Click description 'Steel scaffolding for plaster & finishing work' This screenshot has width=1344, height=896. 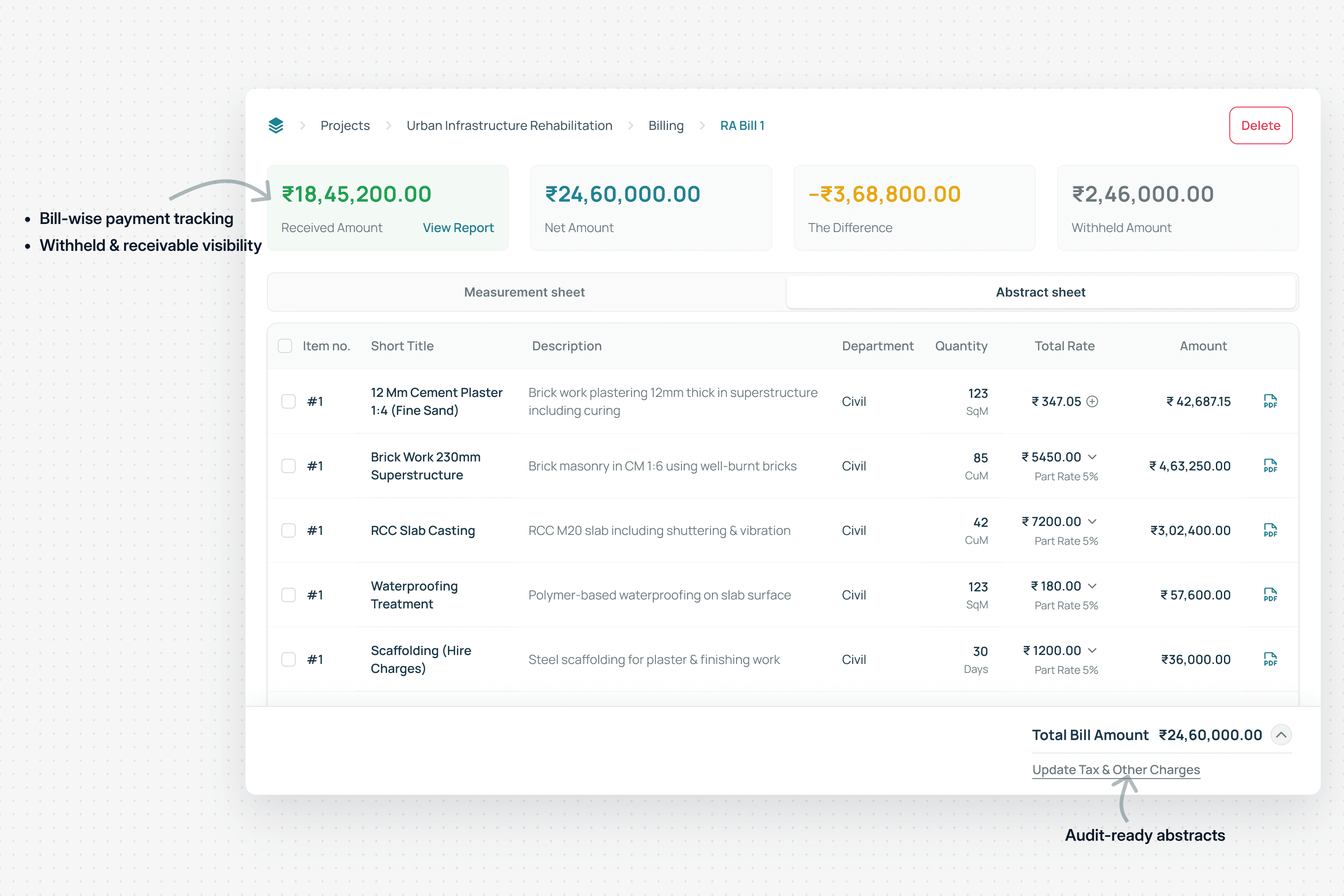click(x=654, y=659)
